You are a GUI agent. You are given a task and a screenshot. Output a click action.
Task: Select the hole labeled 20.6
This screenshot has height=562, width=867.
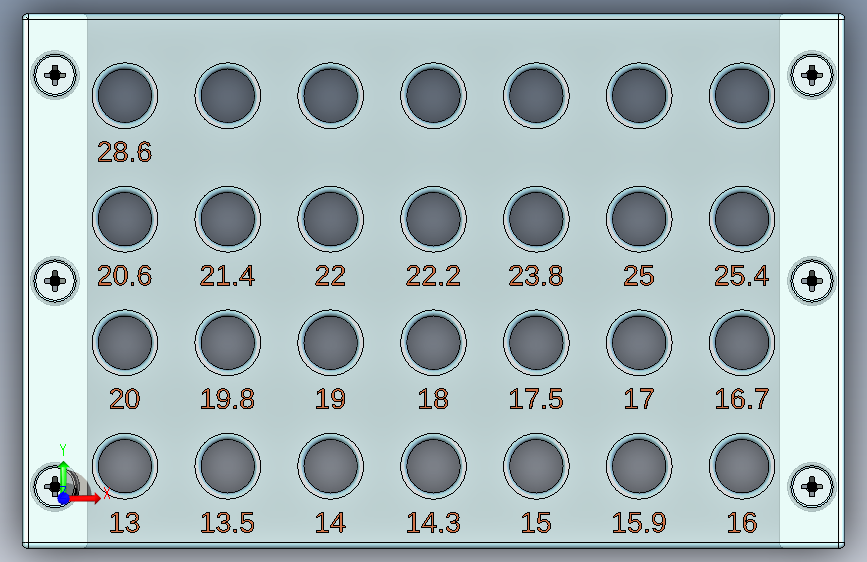125,219
